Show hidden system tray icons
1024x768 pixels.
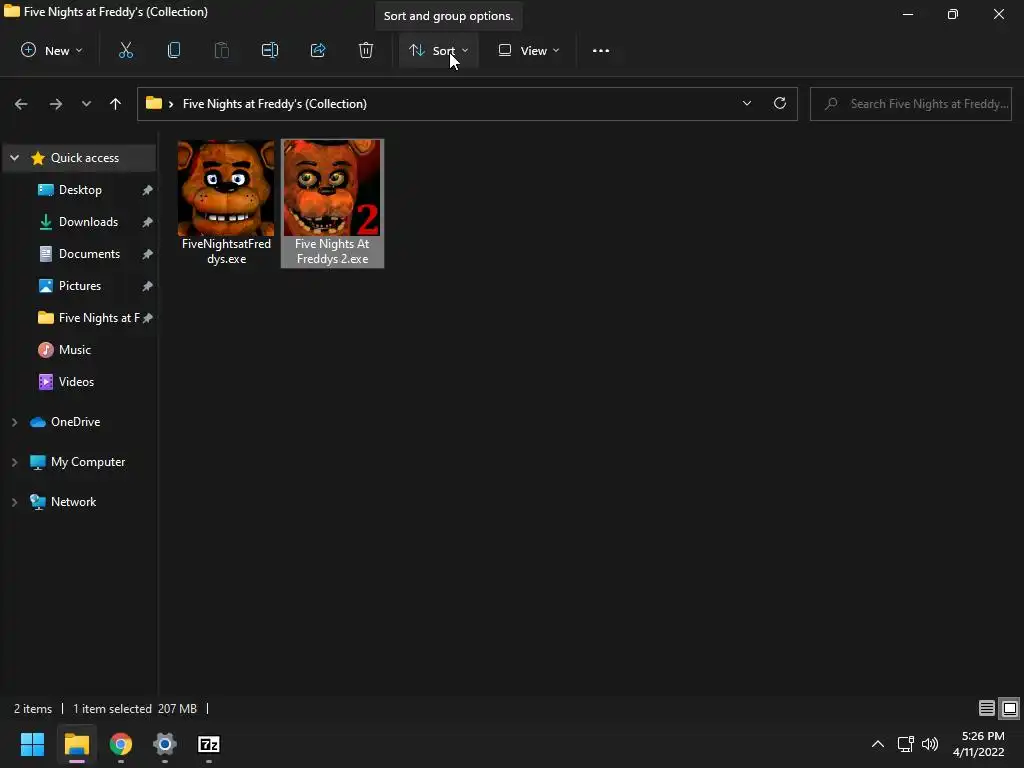coord(878,744)
